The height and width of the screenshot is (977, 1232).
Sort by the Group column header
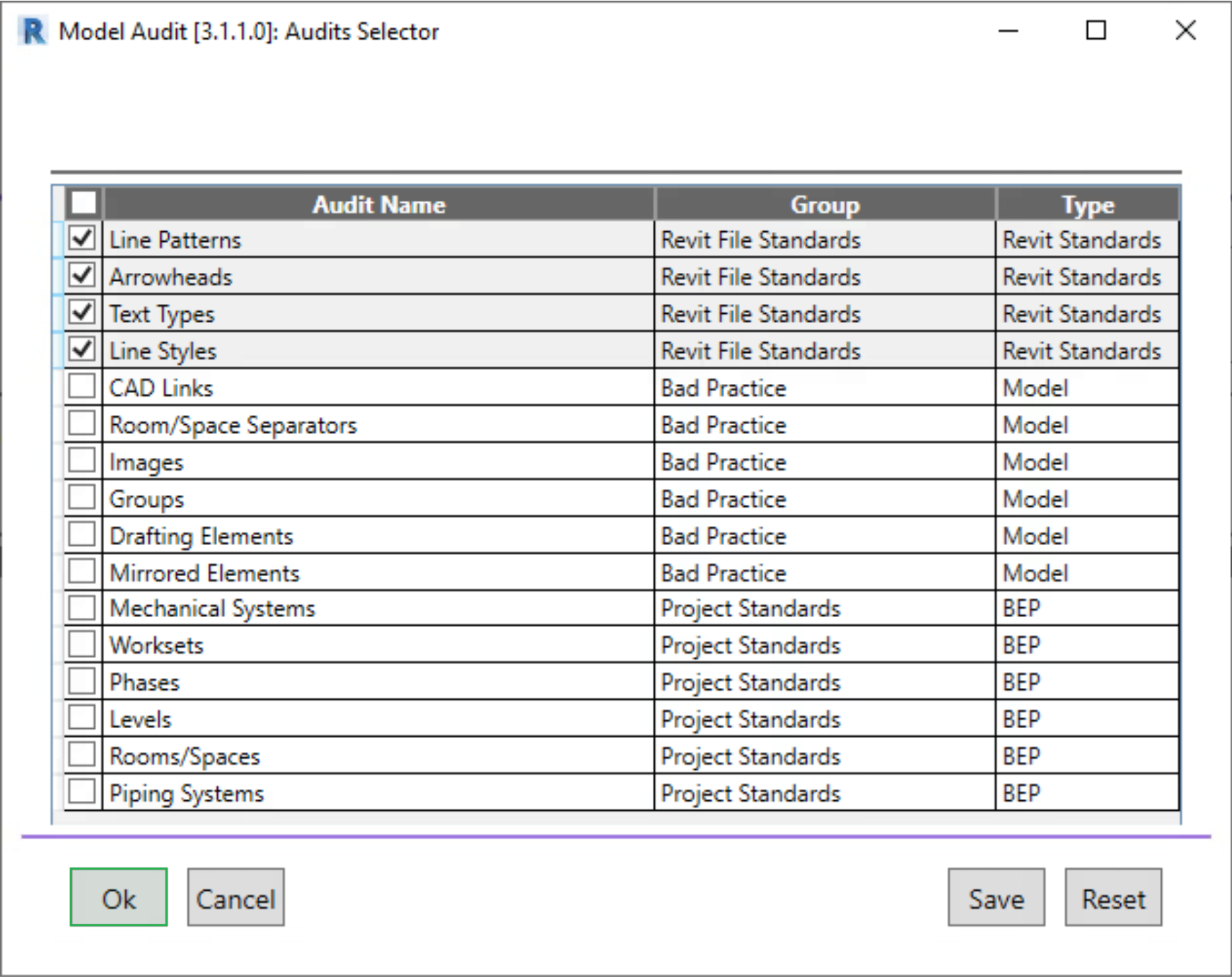pos(825,204)
